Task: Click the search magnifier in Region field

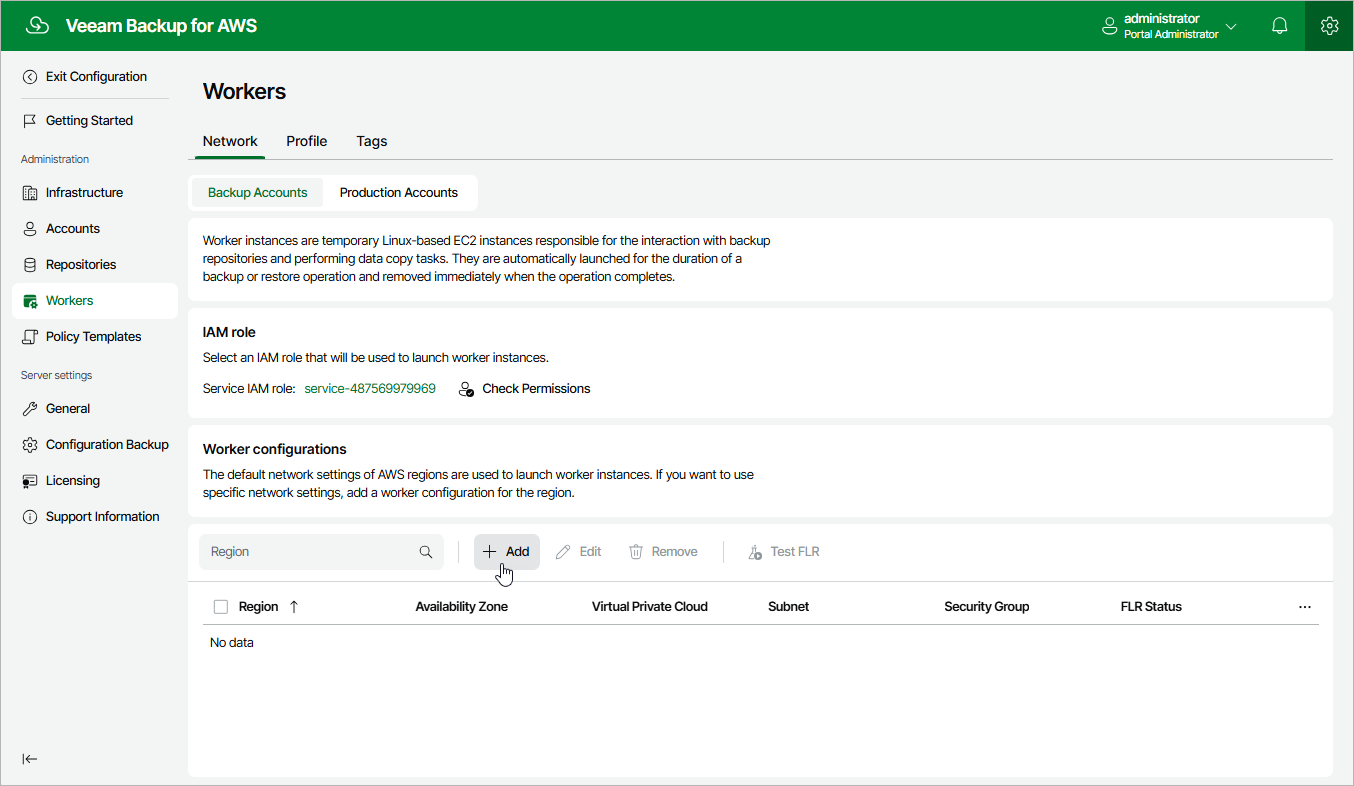Action: point(426,552)
